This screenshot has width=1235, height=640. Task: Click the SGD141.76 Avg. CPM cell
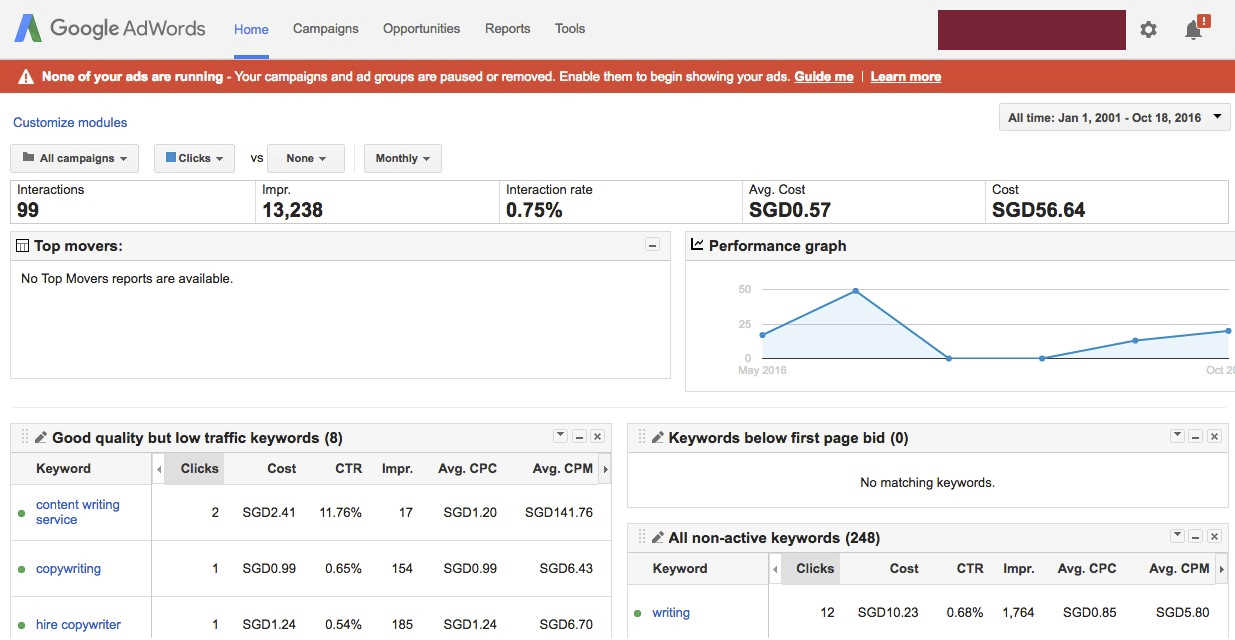pyautogui.click(x=559, y=513)
